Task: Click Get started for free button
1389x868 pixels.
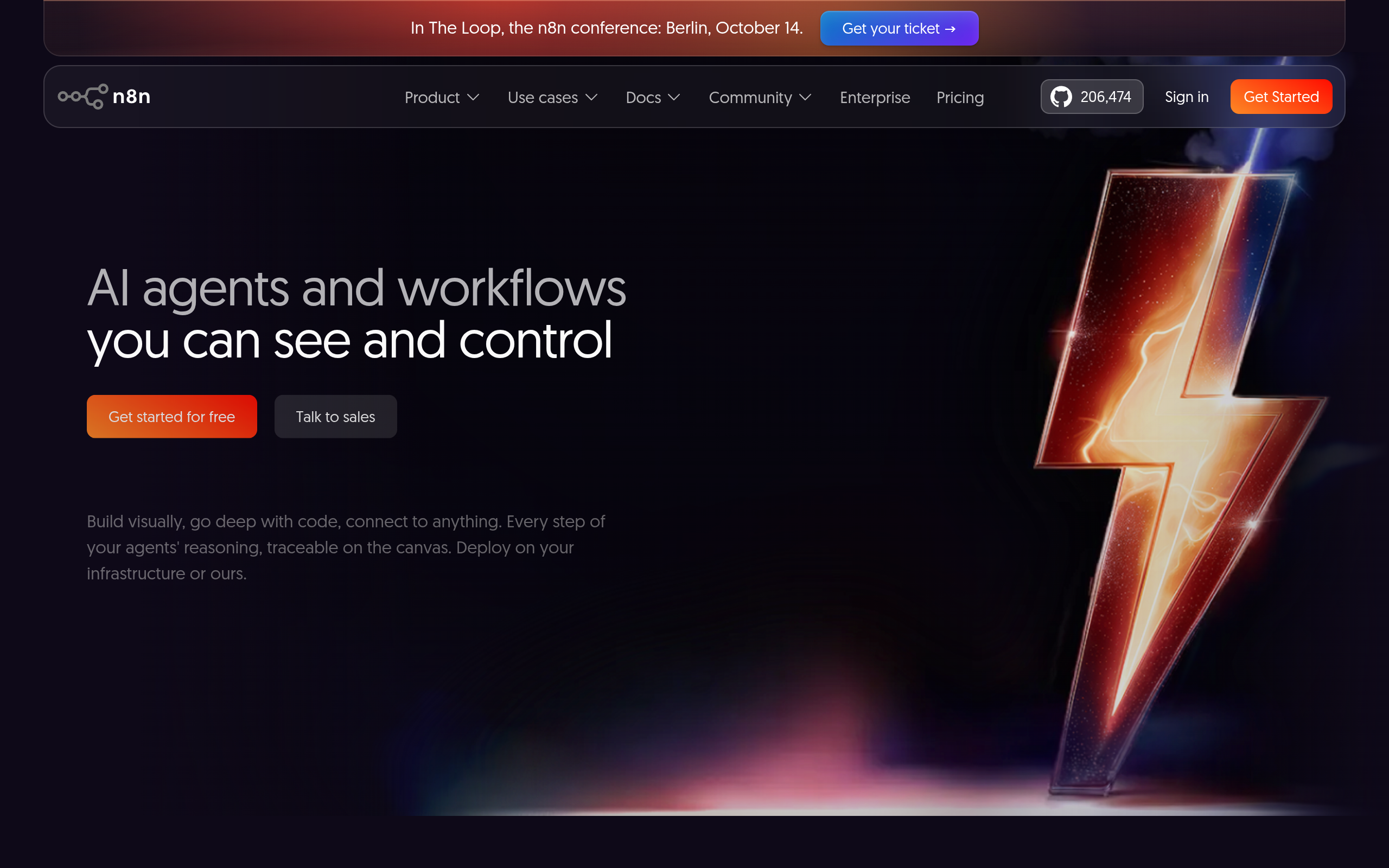Action: [x=171, y=416]
